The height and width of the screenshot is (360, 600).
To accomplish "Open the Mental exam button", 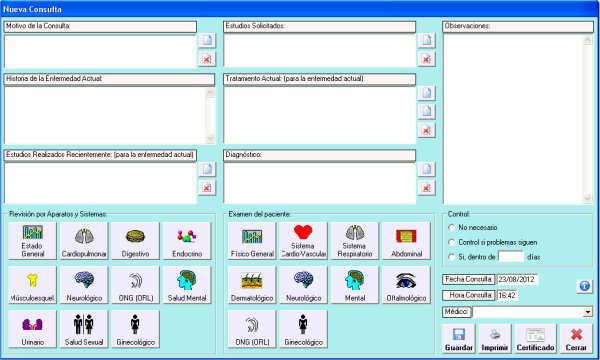I will (x=355, y=285).
